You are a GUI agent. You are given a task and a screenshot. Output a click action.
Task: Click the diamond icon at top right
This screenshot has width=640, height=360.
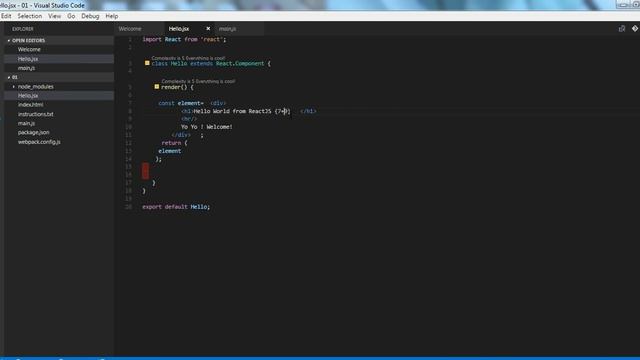pos(635,29)
